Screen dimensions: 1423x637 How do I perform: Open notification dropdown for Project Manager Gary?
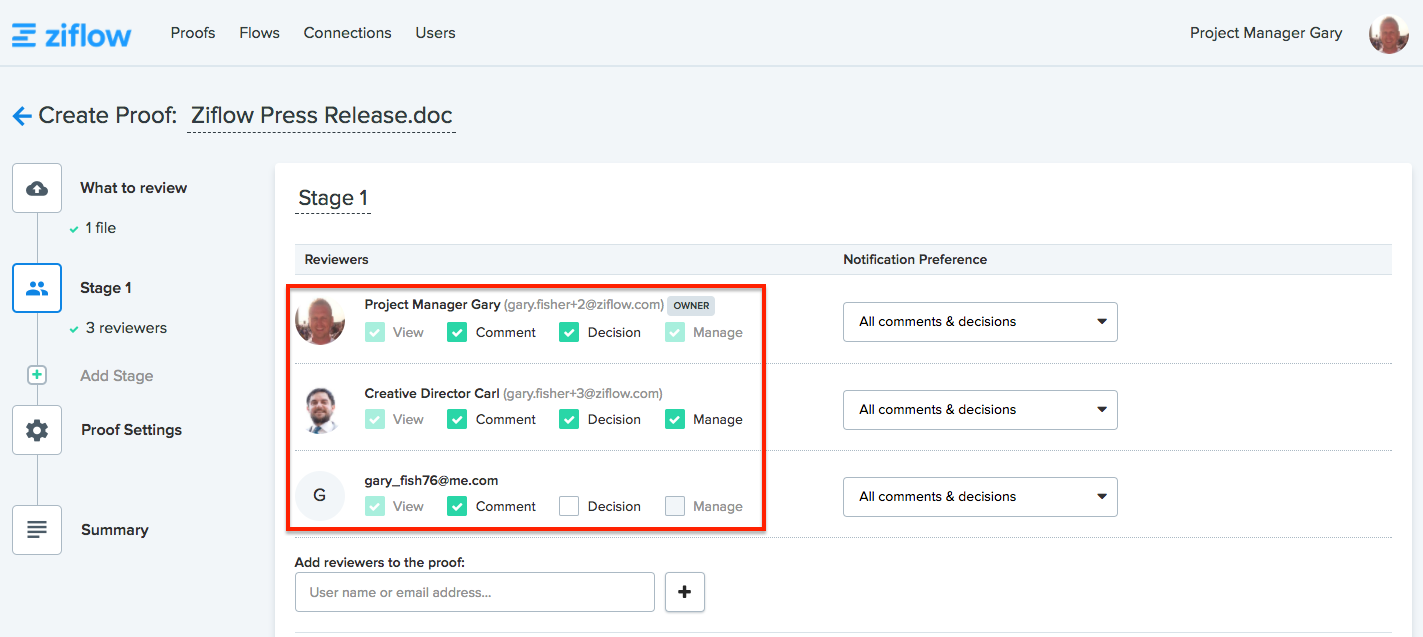click(980, 322)
